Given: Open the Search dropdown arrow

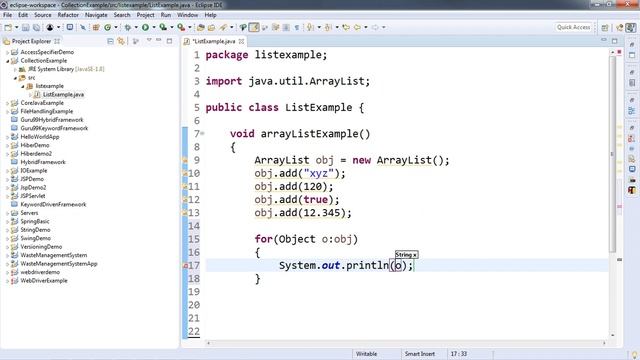Looking at the screenshot, I should pyautogui.click(x=231, y=27).
